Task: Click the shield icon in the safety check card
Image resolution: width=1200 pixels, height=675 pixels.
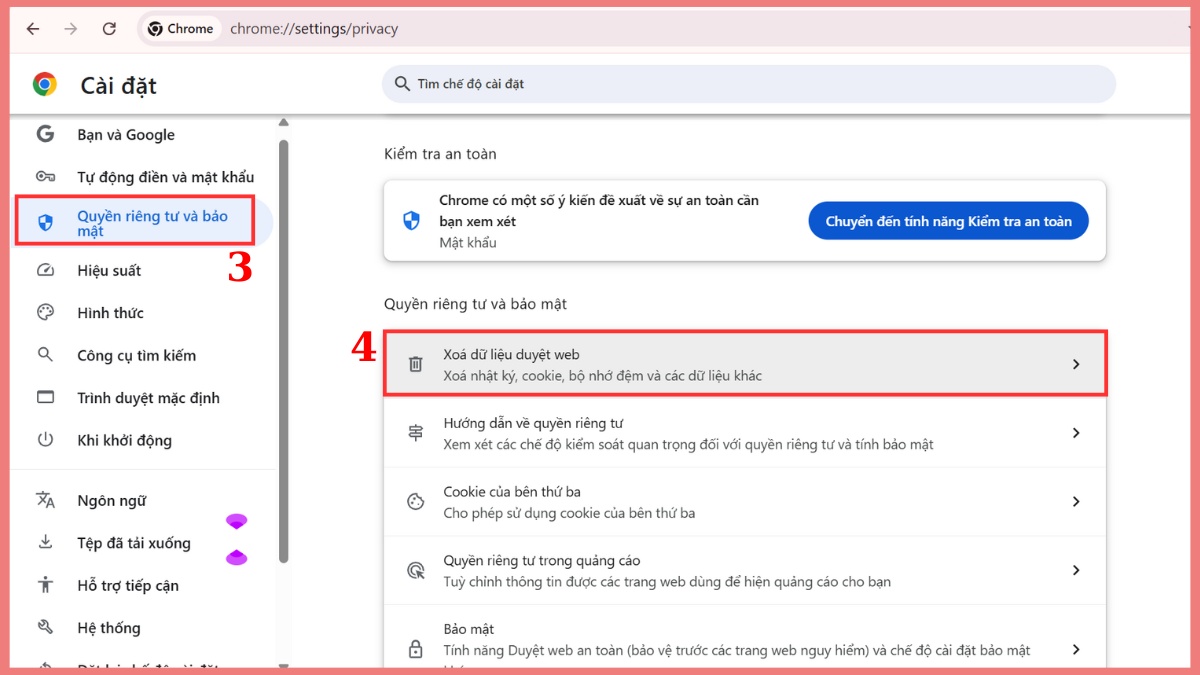Action: tap(411, 221)
